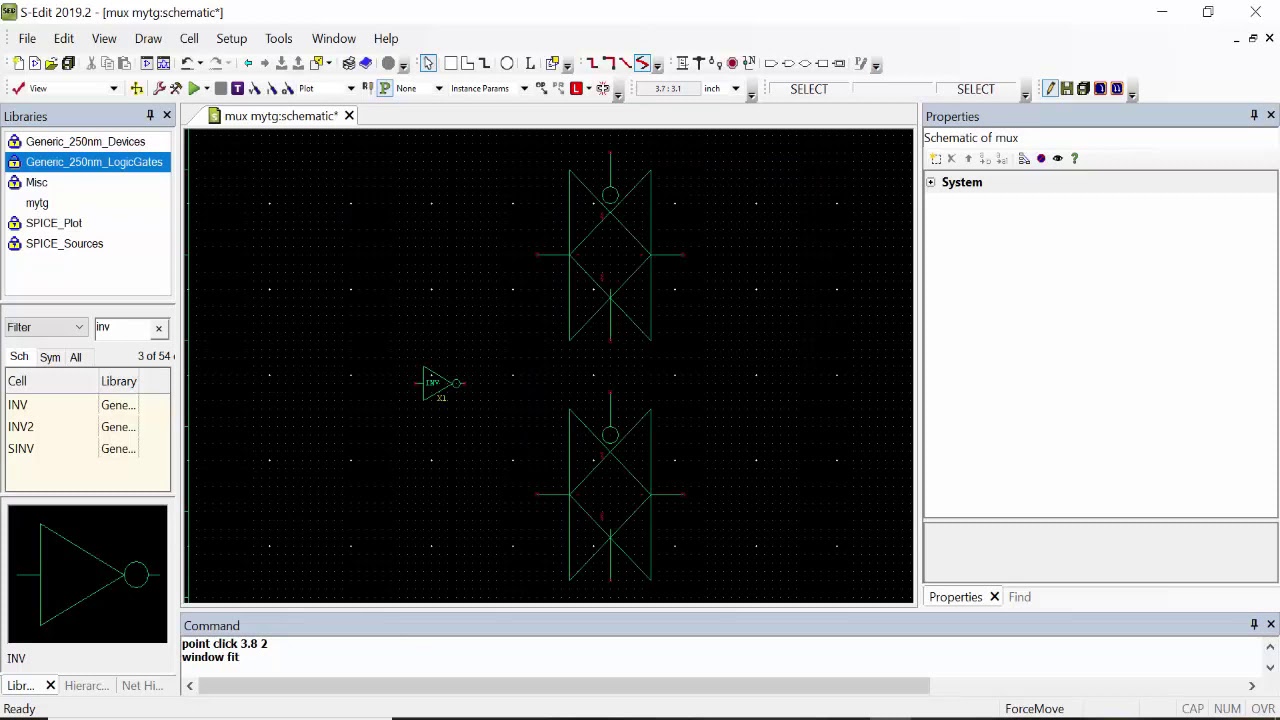Open the Tools menu
1280x720 pixels.
pos(278,38)
